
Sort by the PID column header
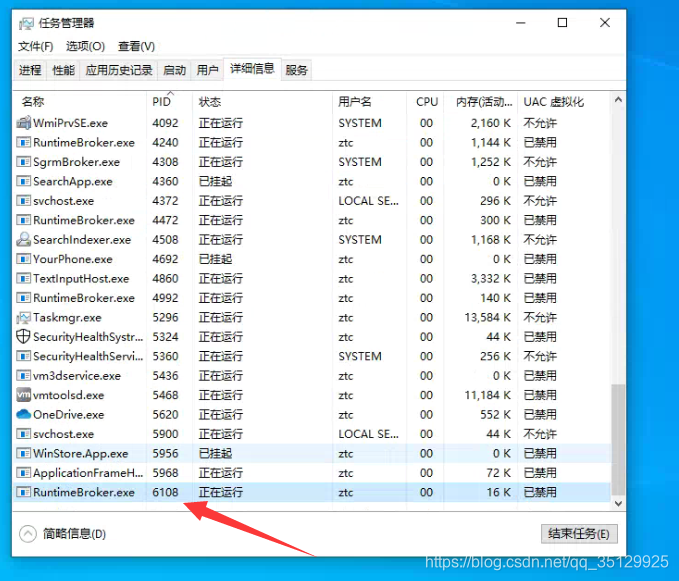coord(170,102)
